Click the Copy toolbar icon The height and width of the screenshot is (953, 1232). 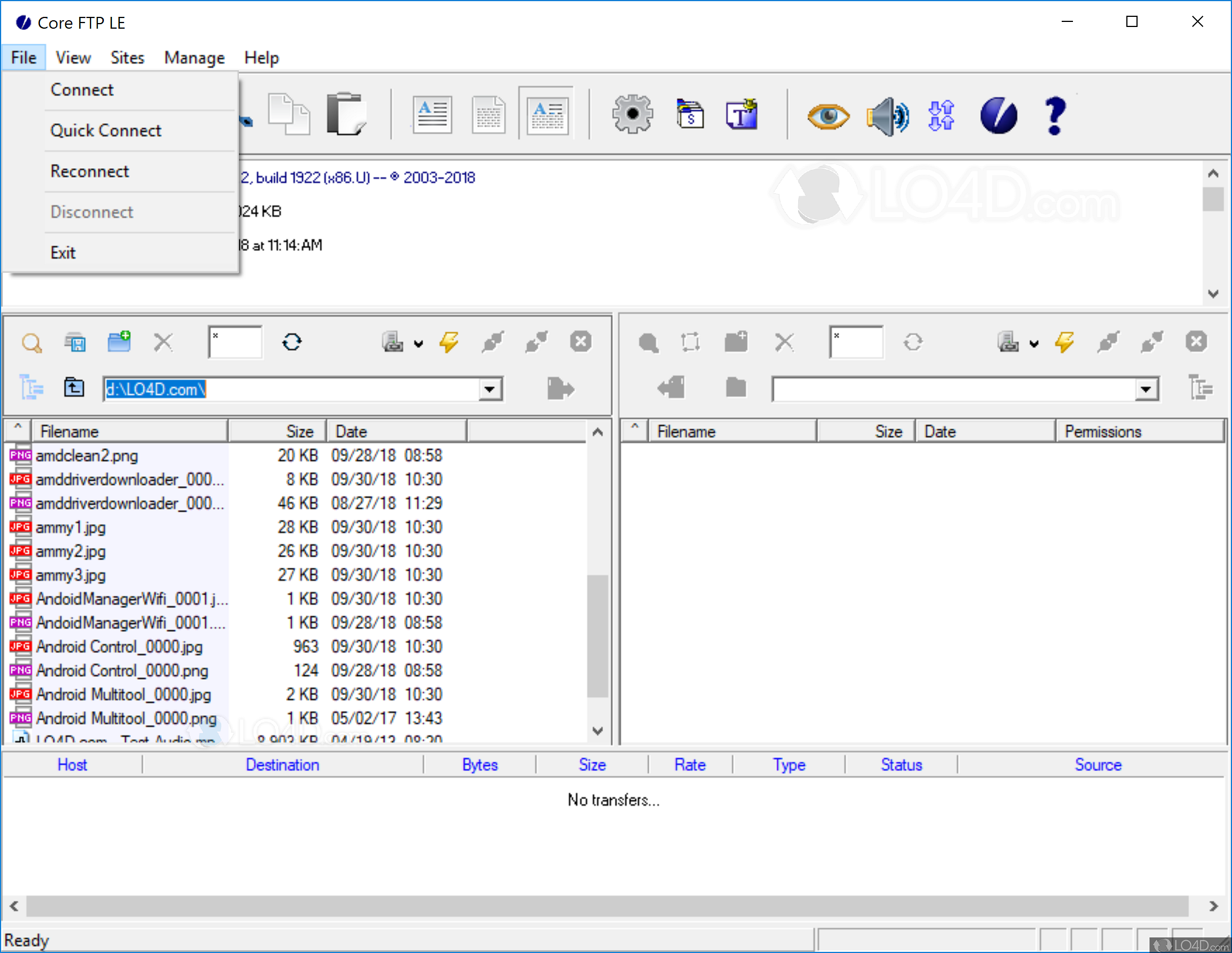(x=289, y=115)
